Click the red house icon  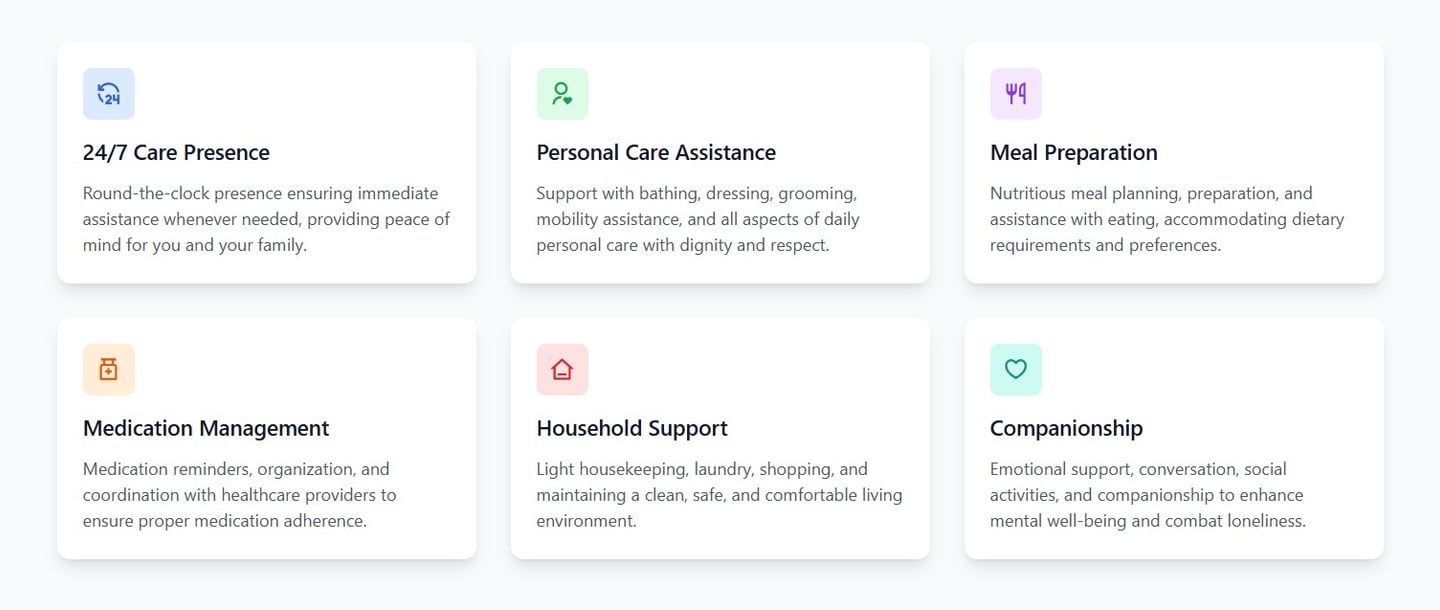pos(562,370)
